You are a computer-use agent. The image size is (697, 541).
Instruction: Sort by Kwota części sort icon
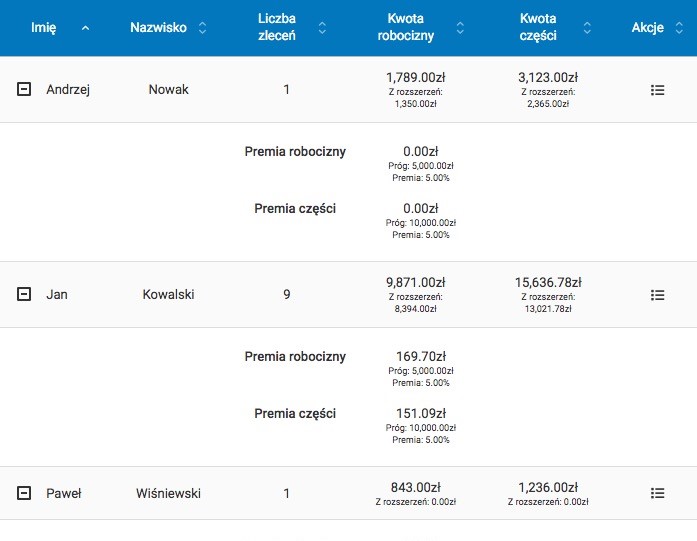pyautogui.click(x=584, y=28)
